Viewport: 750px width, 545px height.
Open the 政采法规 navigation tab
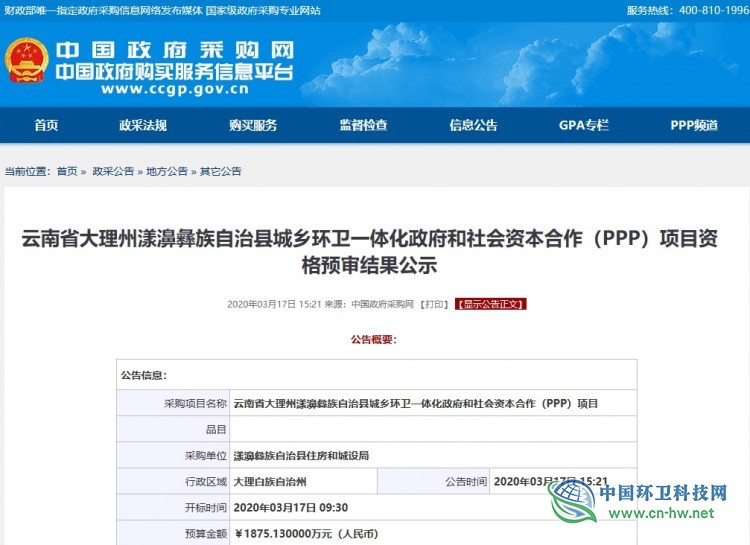pyautogui.click(x=143, y=125)
